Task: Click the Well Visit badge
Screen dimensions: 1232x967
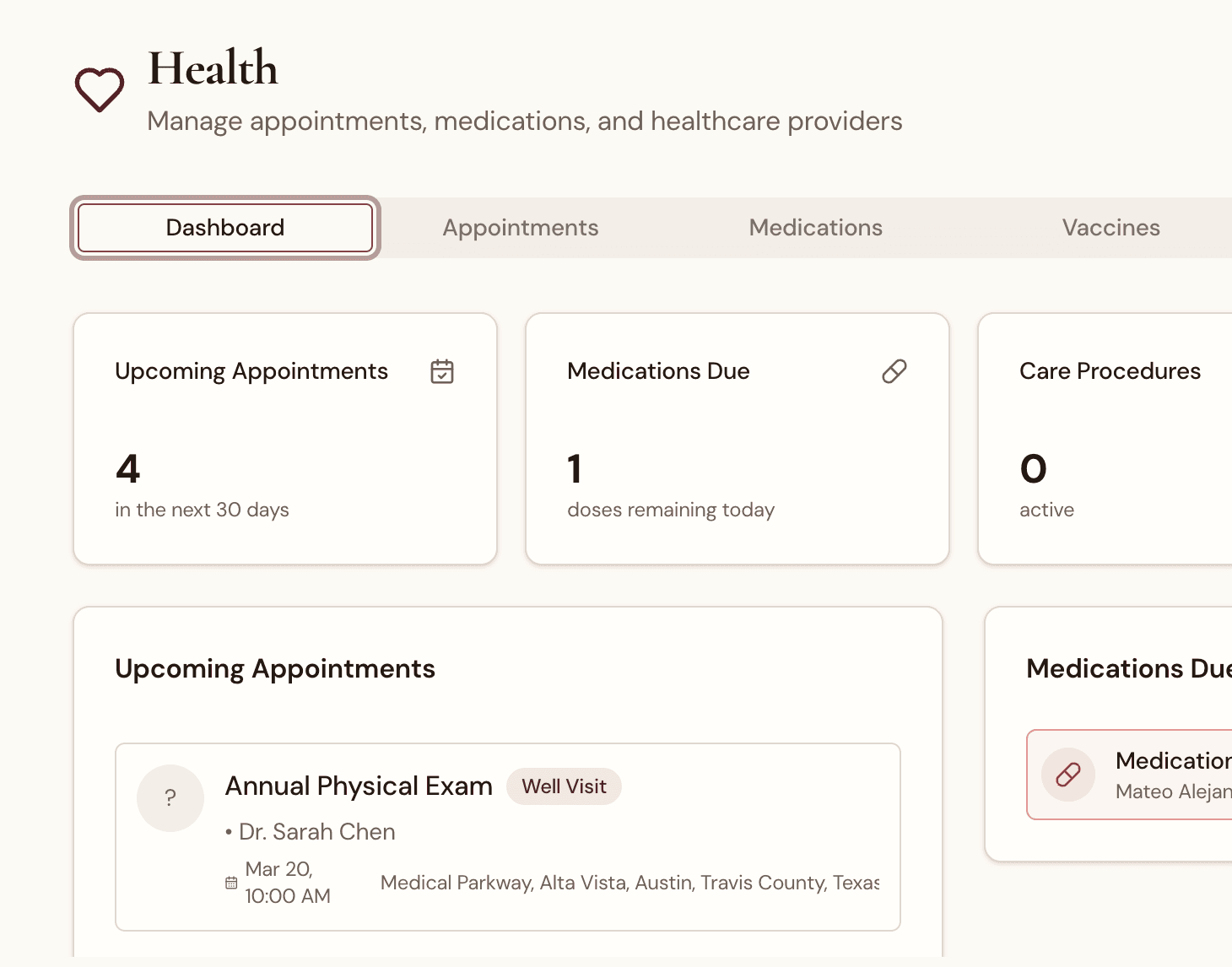Action: (564, 786)
